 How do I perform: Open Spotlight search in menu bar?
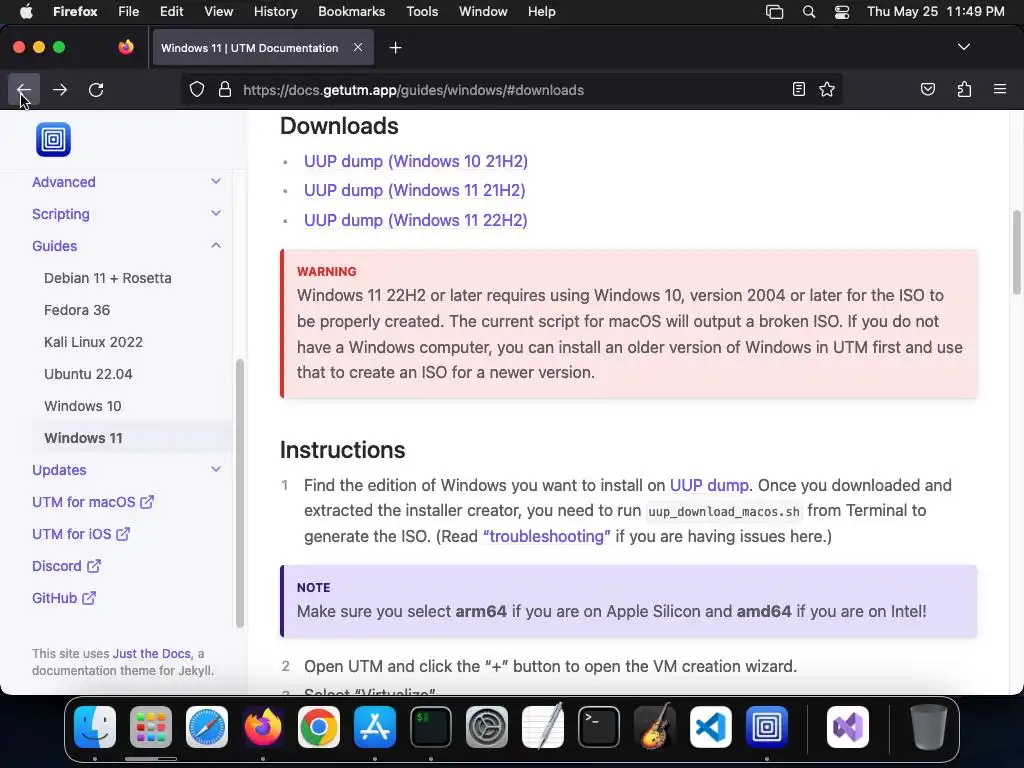(x=808, y=12)
